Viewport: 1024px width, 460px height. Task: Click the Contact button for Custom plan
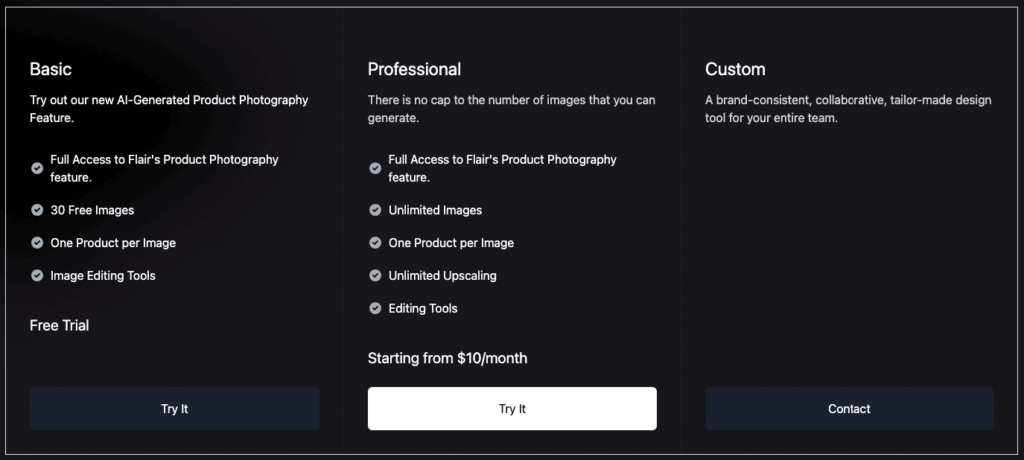(849, 408)
